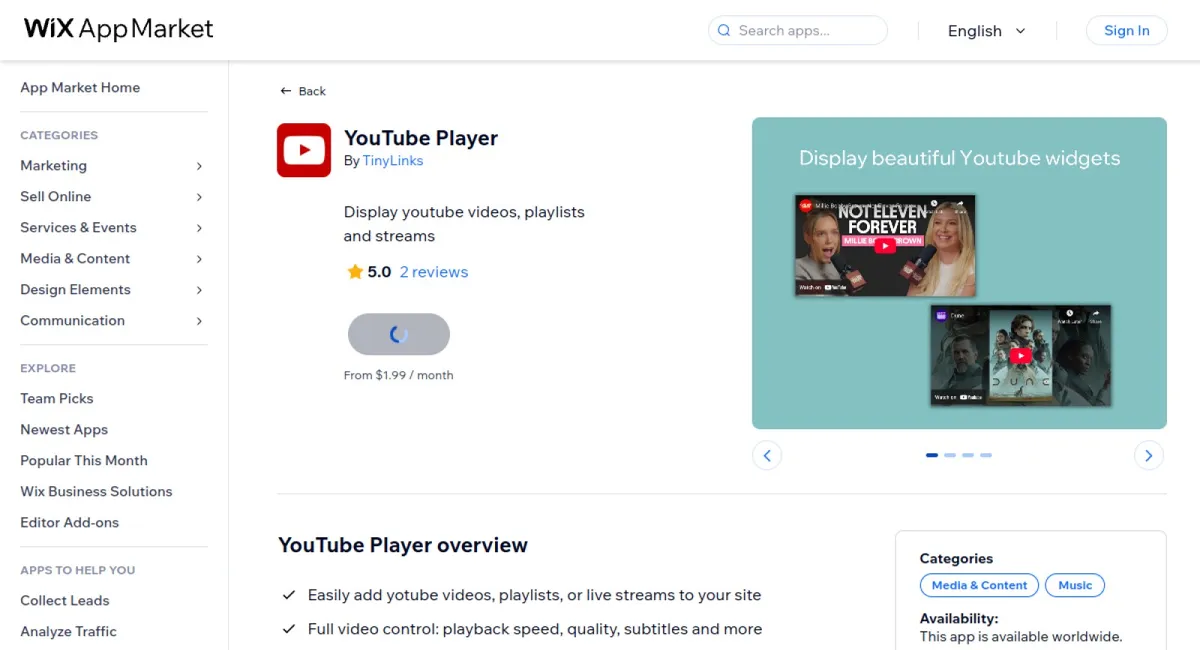The image size is (1200, 650).
Task: Open the Marketing category
Action: pyautogui.click(x=54, y=166)
